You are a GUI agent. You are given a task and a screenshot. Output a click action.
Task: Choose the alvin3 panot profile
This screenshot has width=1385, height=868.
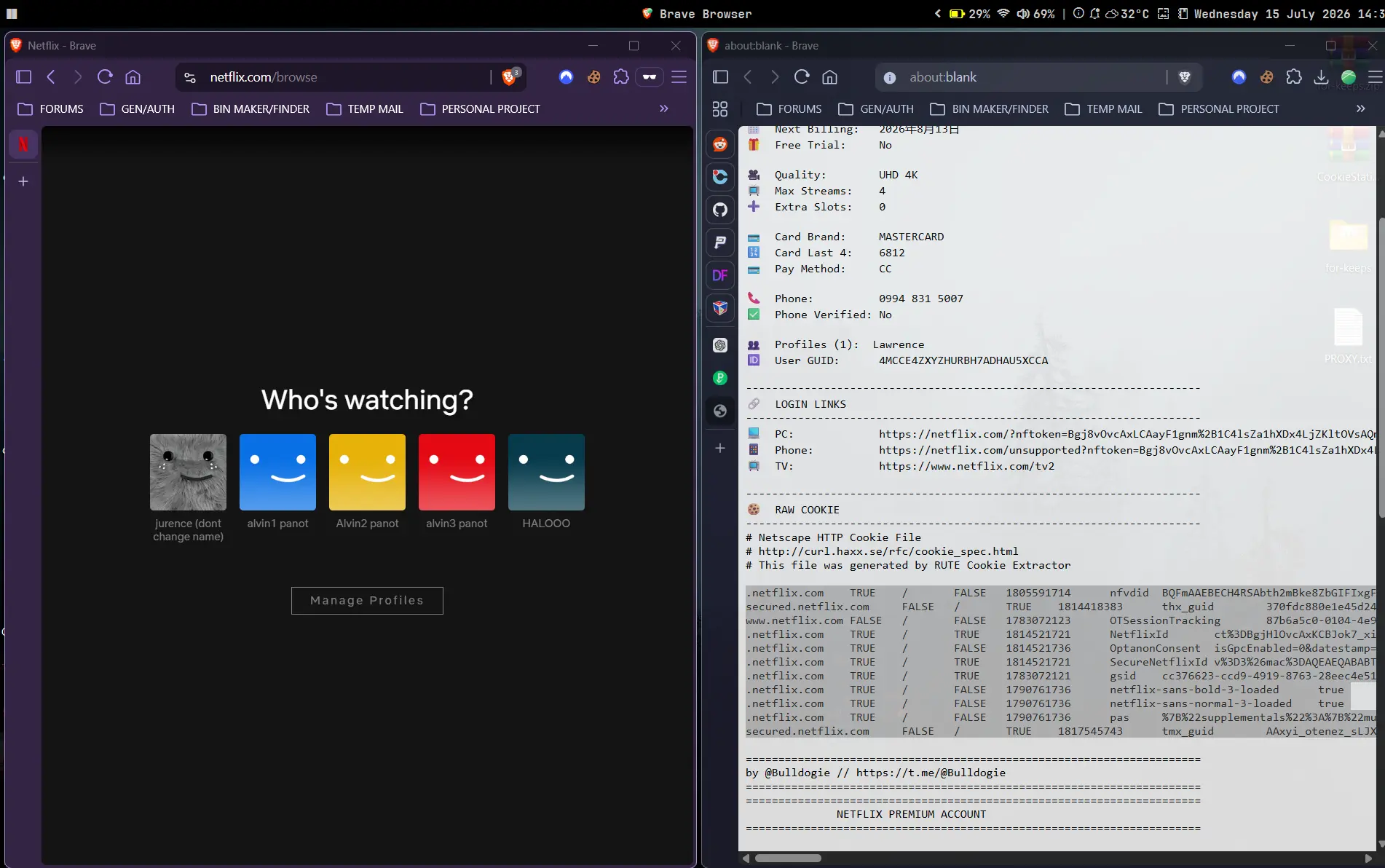click(x=457, y=472)
